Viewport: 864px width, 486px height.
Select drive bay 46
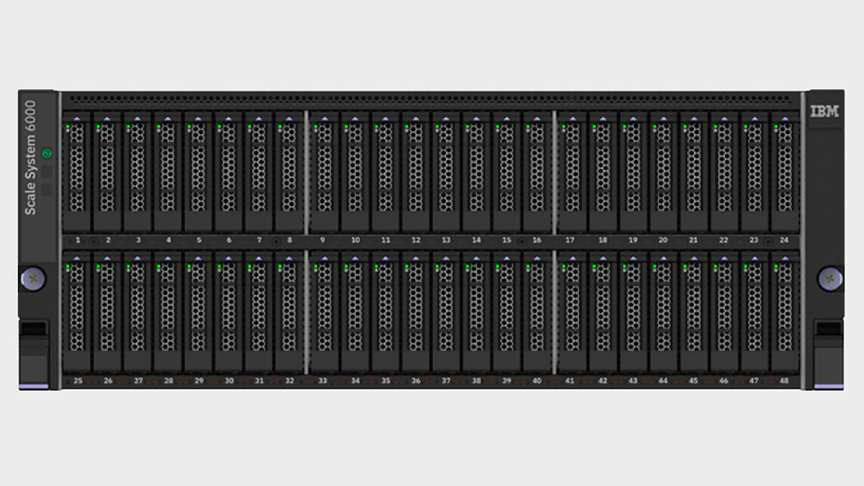pyautogui.click(x=725, y=313)
